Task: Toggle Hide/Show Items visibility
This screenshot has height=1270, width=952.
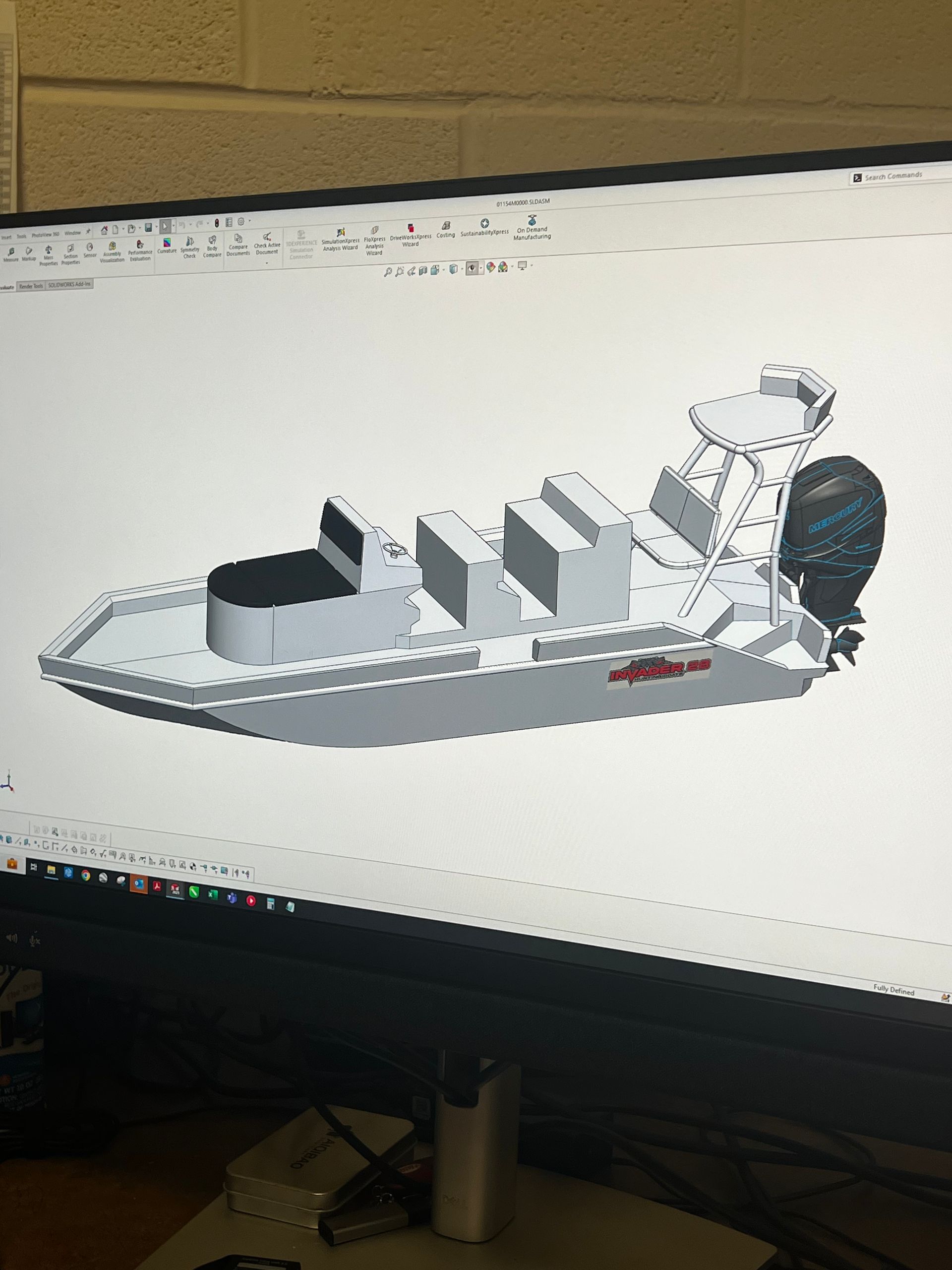Action: [x=472, y=268]
